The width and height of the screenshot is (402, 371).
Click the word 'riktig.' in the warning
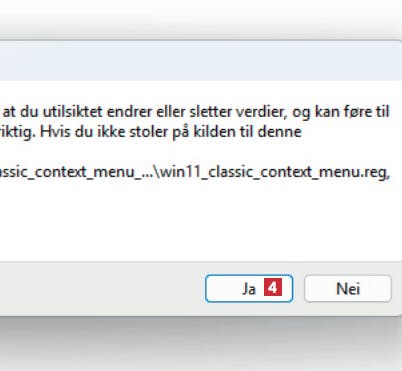click(x=18, y=133)
